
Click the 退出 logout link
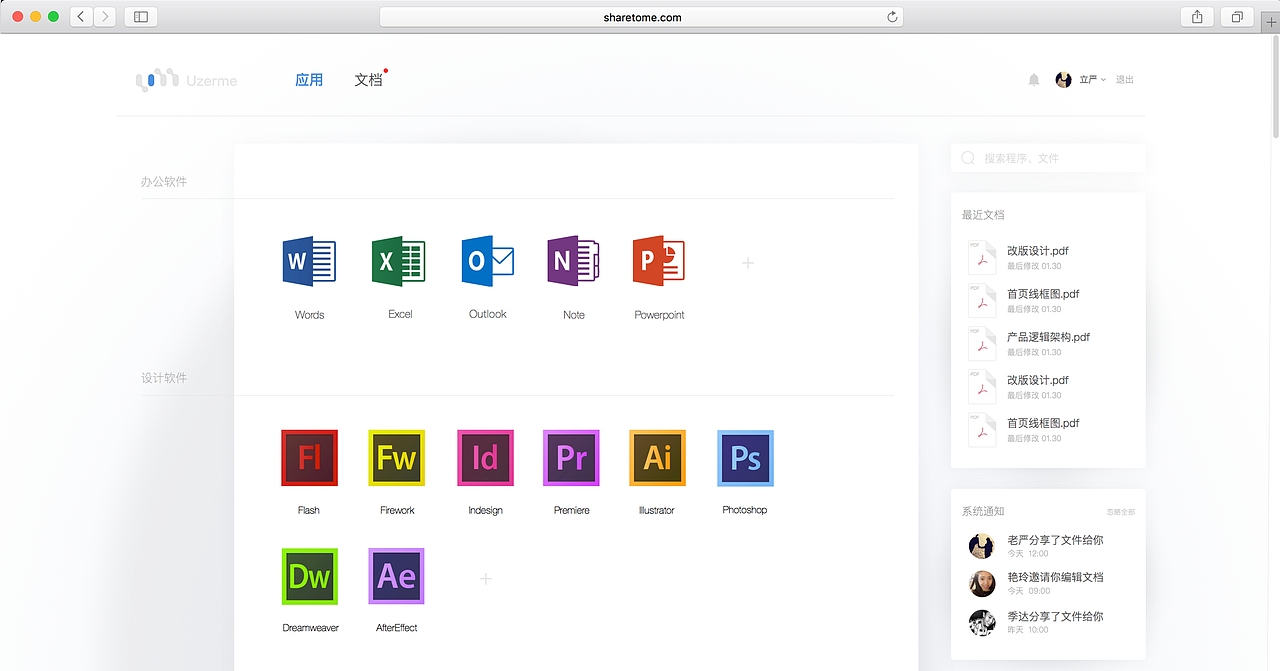coord(1125,80)
